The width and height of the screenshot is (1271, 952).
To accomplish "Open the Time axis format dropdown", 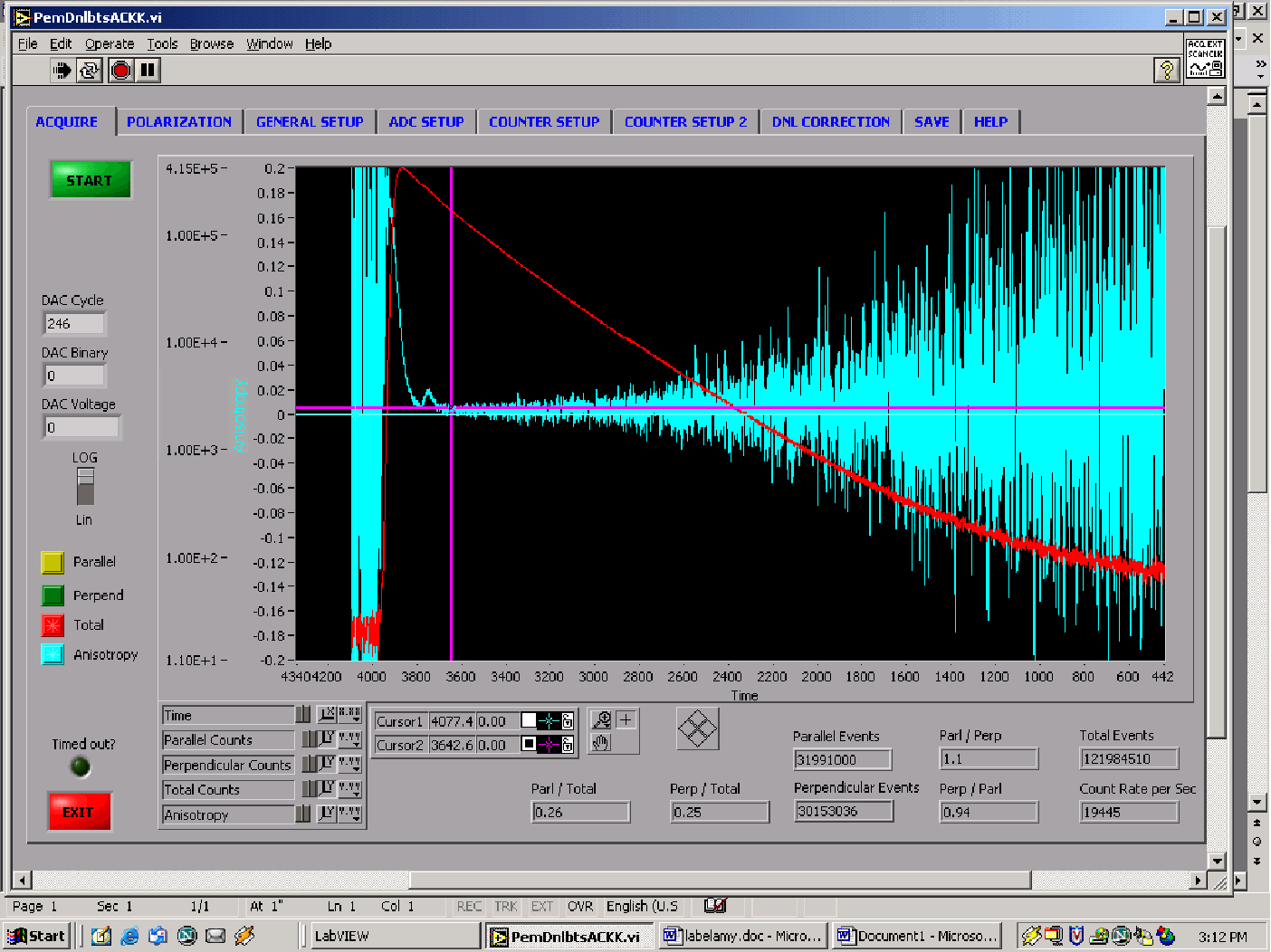I will (x=349, y=714).
